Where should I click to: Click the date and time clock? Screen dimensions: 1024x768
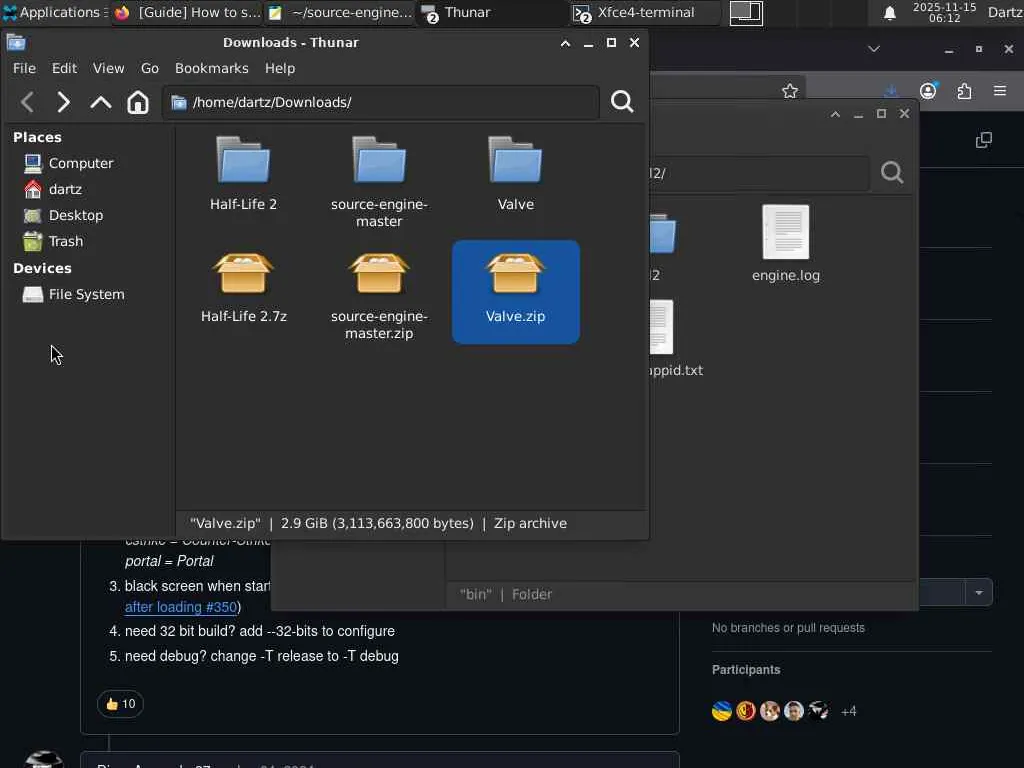pyautogui.click(x=944, y=12)
